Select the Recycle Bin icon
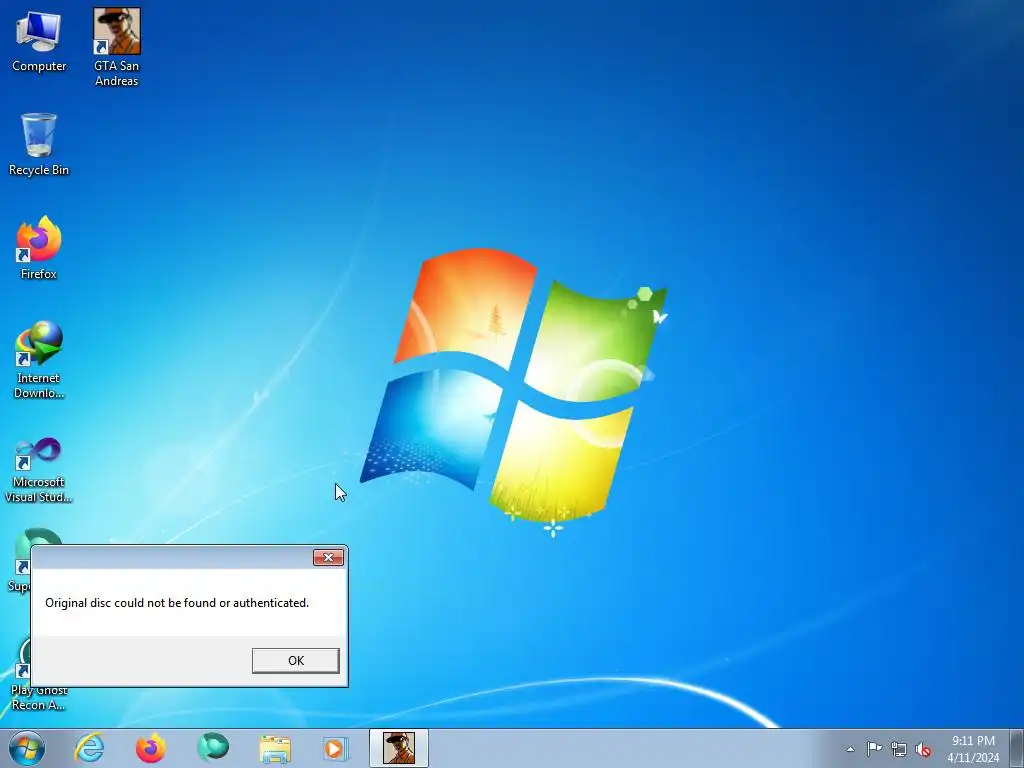The width and height of the screenshot is (1024, 768). click(x=39, y=145)
